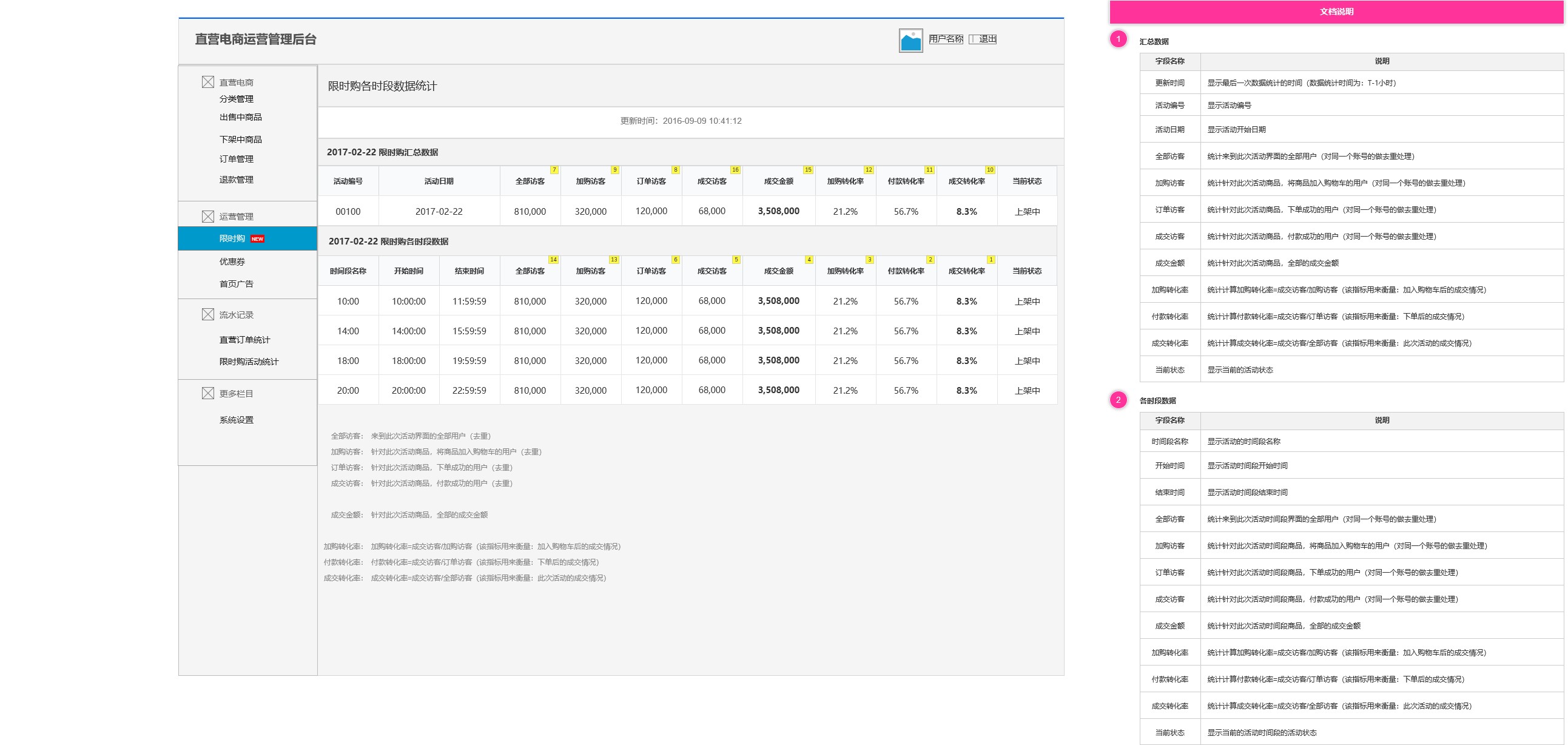Open 首页广告 in the sidebar
The image size is (1568, 745).
(x=236, y=284)
